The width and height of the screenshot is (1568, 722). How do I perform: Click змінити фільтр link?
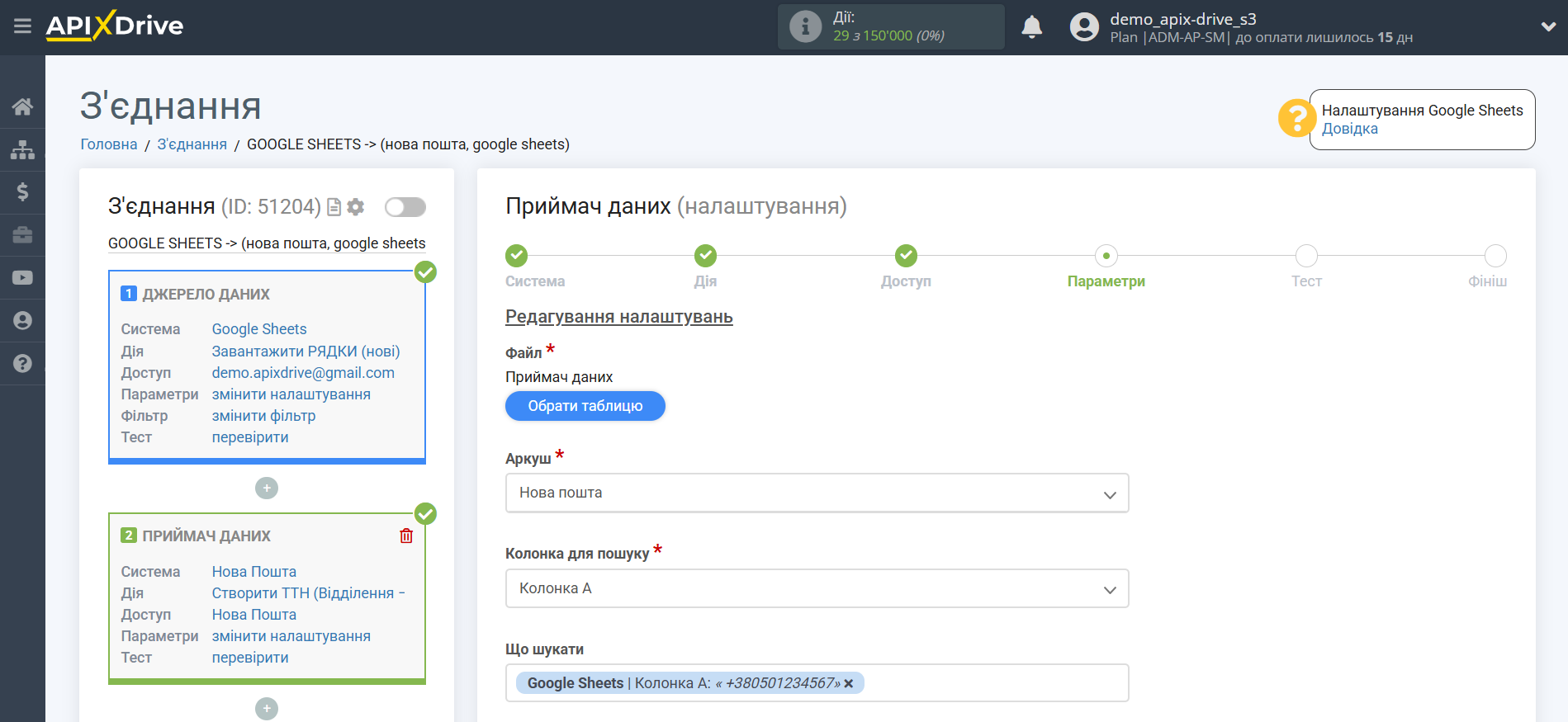[x=263, y=416]
